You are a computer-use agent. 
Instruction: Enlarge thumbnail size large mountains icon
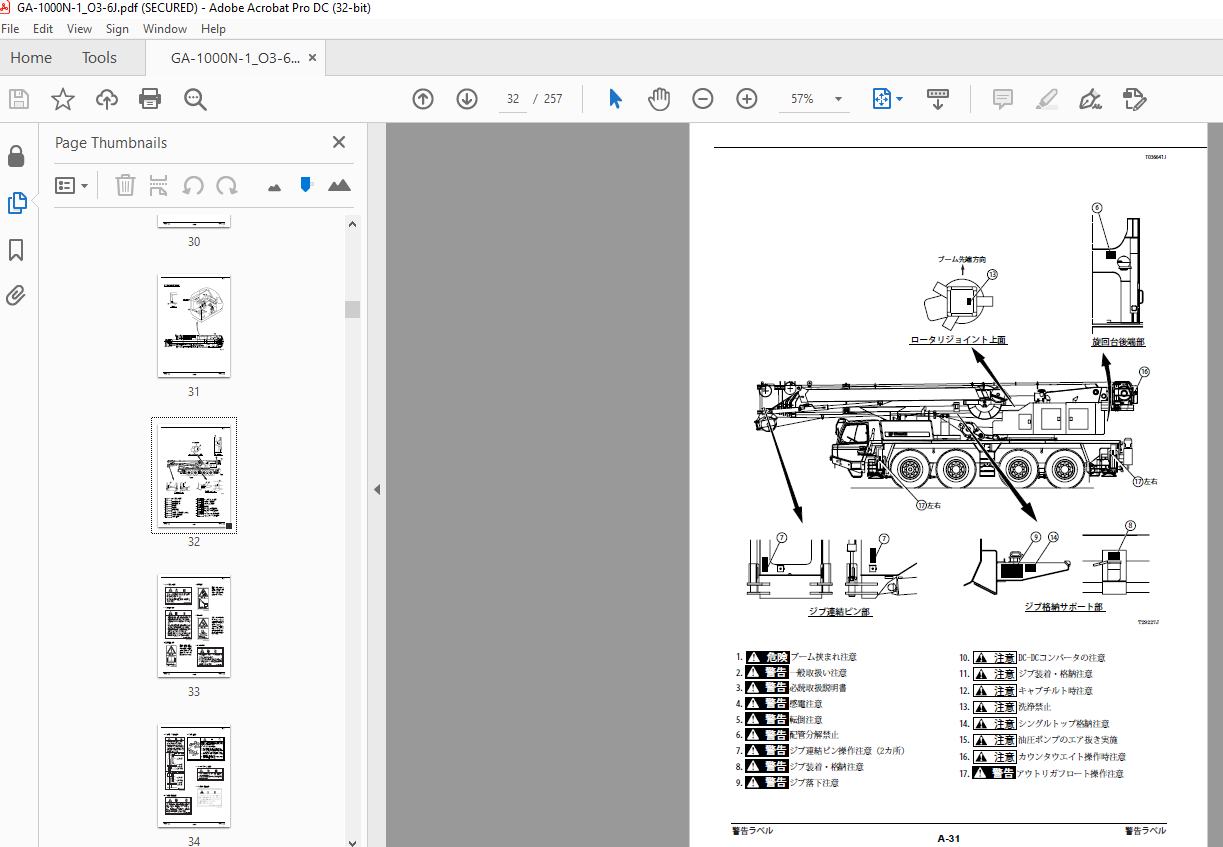[x=339, y=185]
